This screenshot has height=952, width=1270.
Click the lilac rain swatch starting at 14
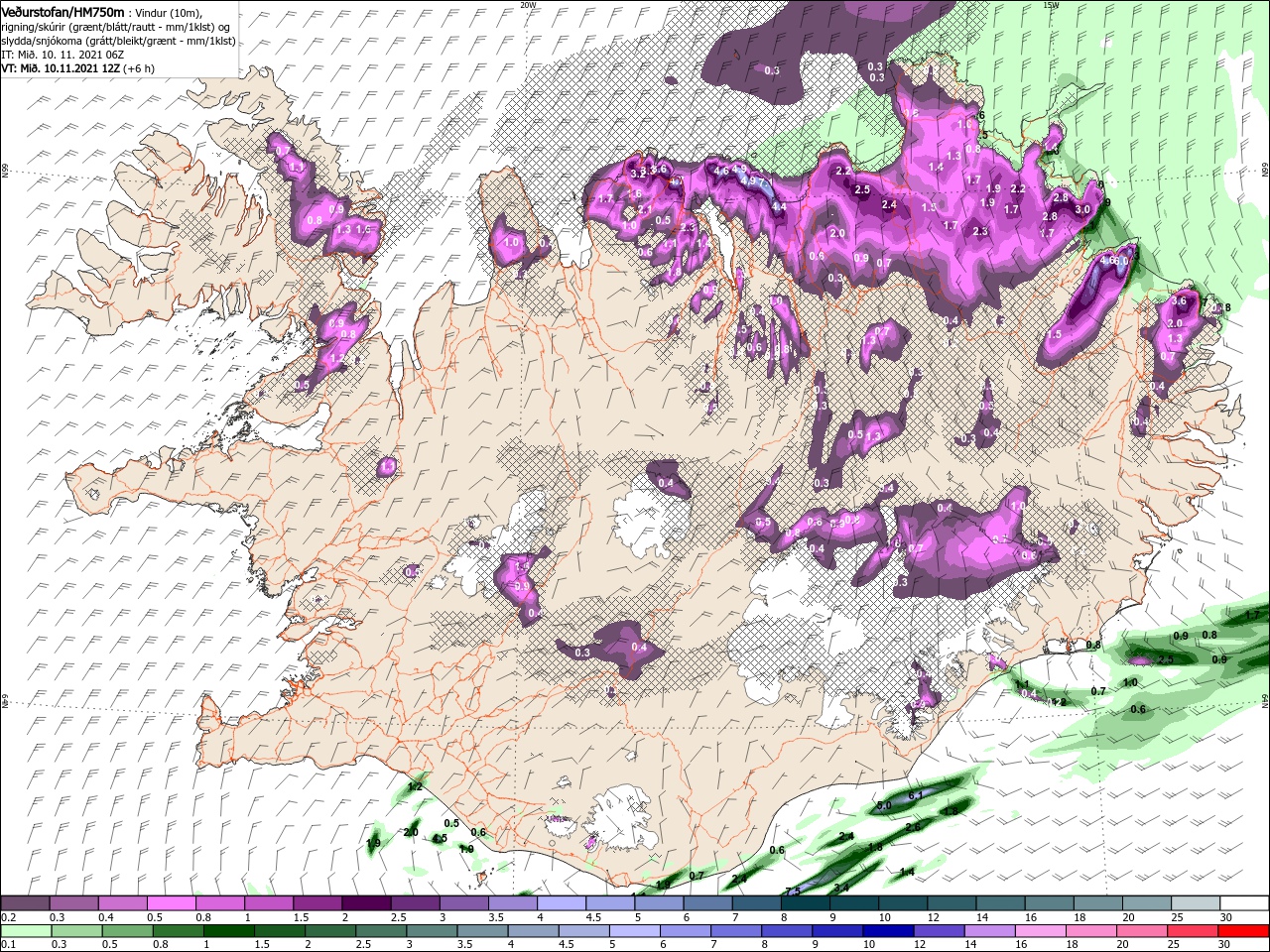pyautogui.click(x=988, y=931)
